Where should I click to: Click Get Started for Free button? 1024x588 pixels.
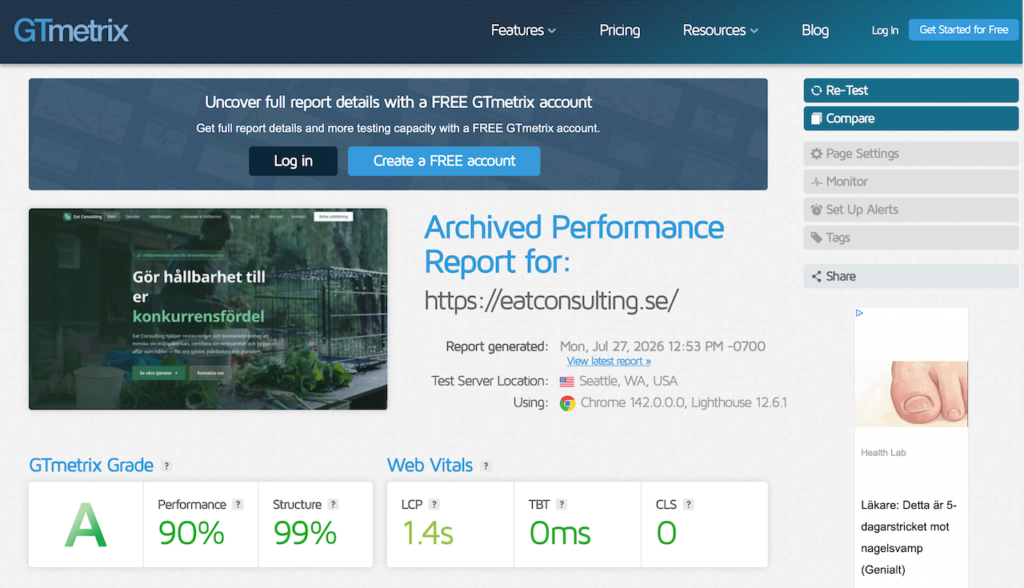click(963, 29)
